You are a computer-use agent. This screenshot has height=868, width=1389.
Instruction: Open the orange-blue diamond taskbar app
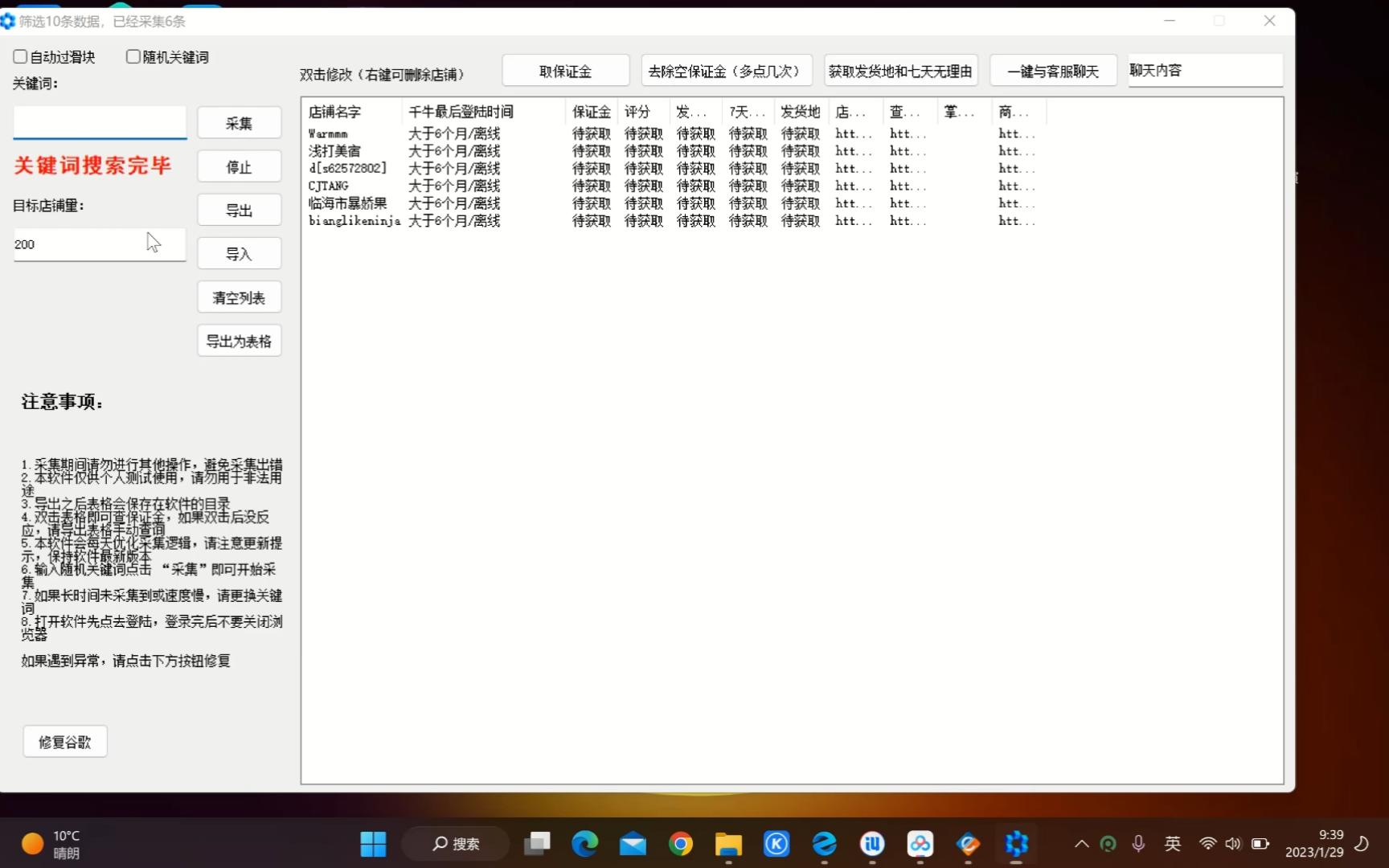click(968, 844)
